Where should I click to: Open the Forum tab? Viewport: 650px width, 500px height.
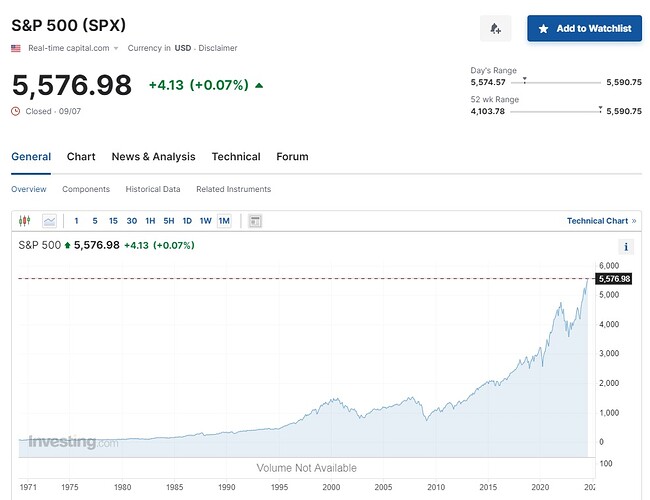292,157
